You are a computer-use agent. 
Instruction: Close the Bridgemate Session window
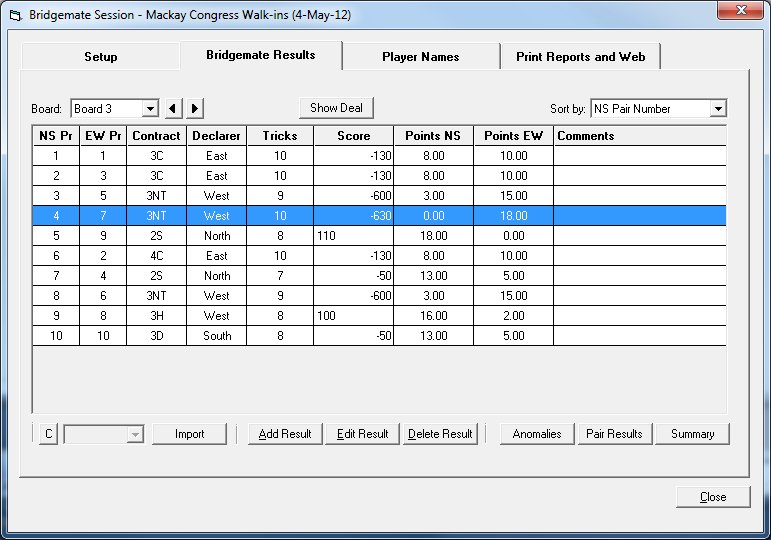(x=741, y=10)
